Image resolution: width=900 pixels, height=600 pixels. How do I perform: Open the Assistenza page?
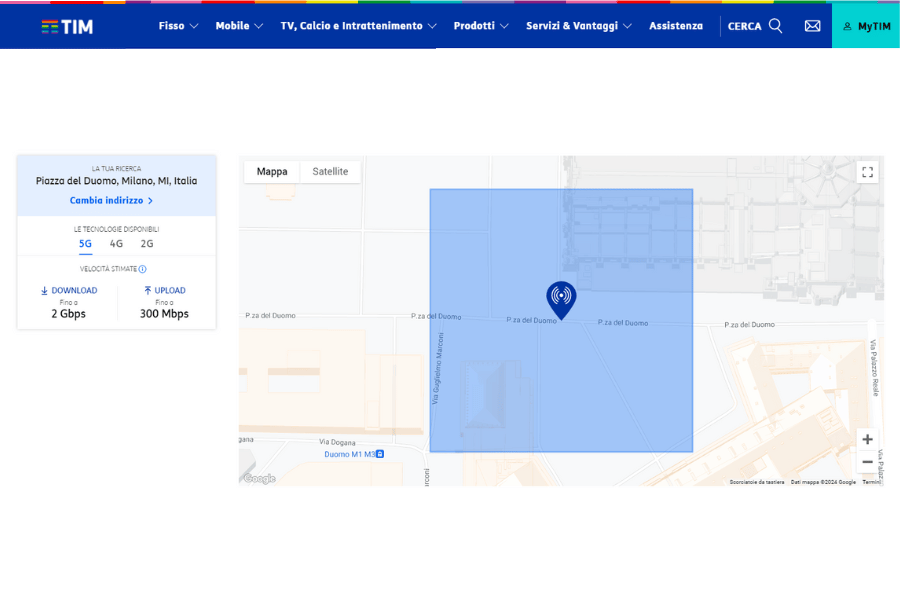[676, 26]
